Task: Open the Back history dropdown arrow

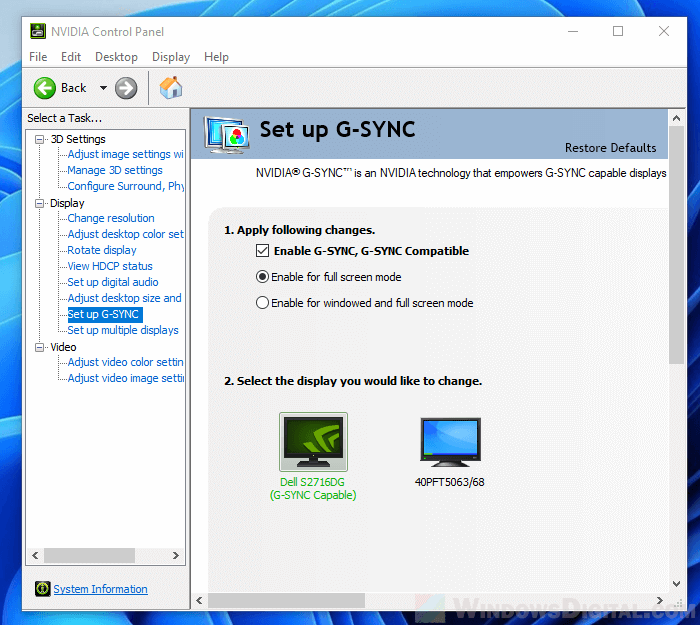Action: (103, 88)
